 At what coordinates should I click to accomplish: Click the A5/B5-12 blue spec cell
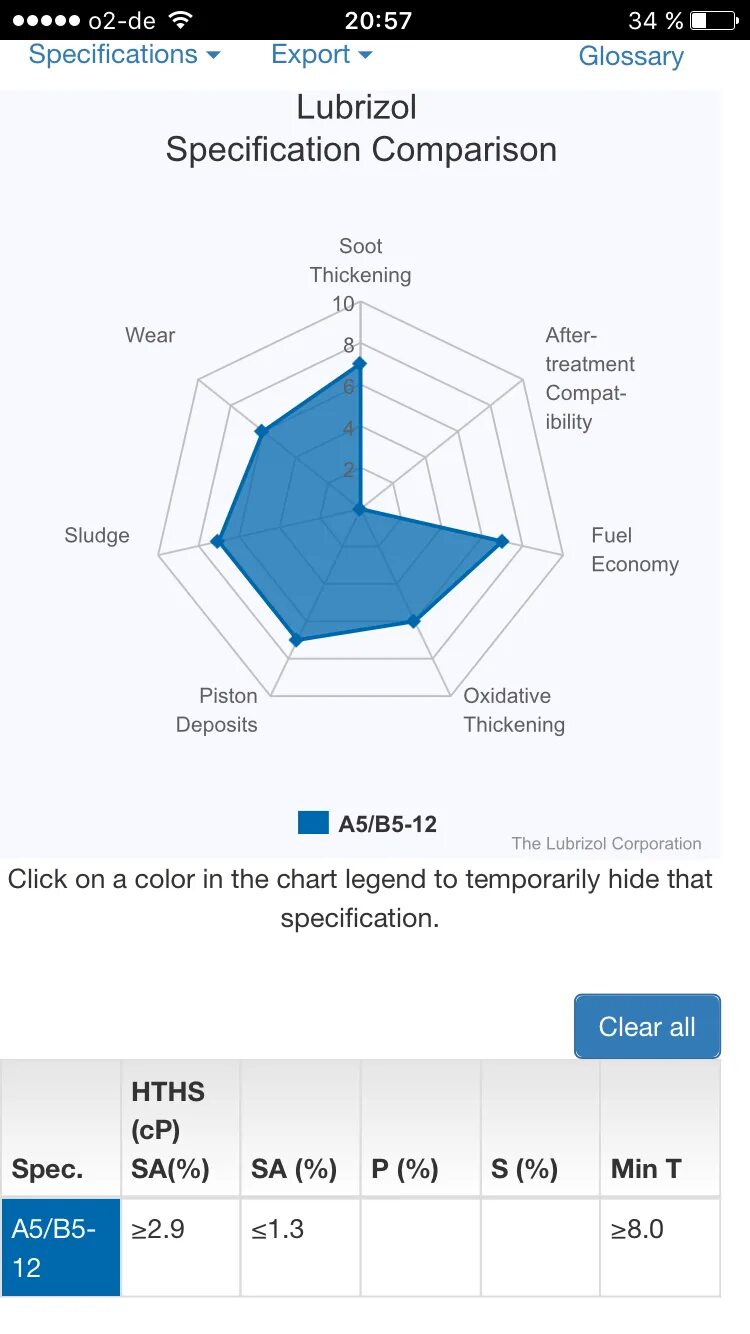pyautogui.click(x=60, y=1247)
